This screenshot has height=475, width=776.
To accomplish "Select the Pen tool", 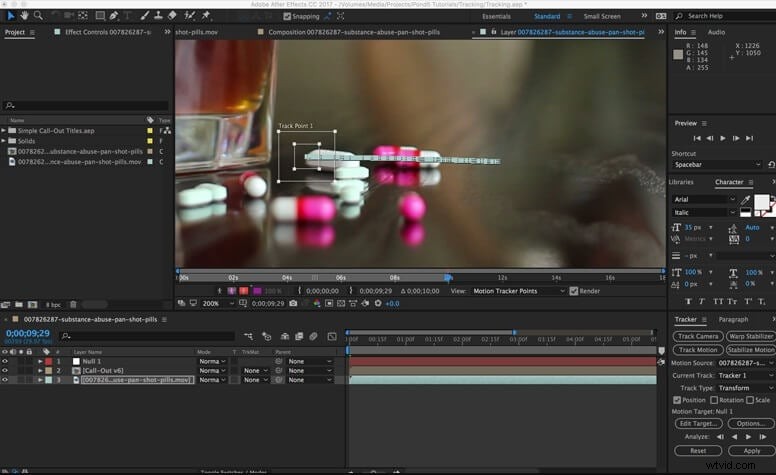I will [114, 16].
